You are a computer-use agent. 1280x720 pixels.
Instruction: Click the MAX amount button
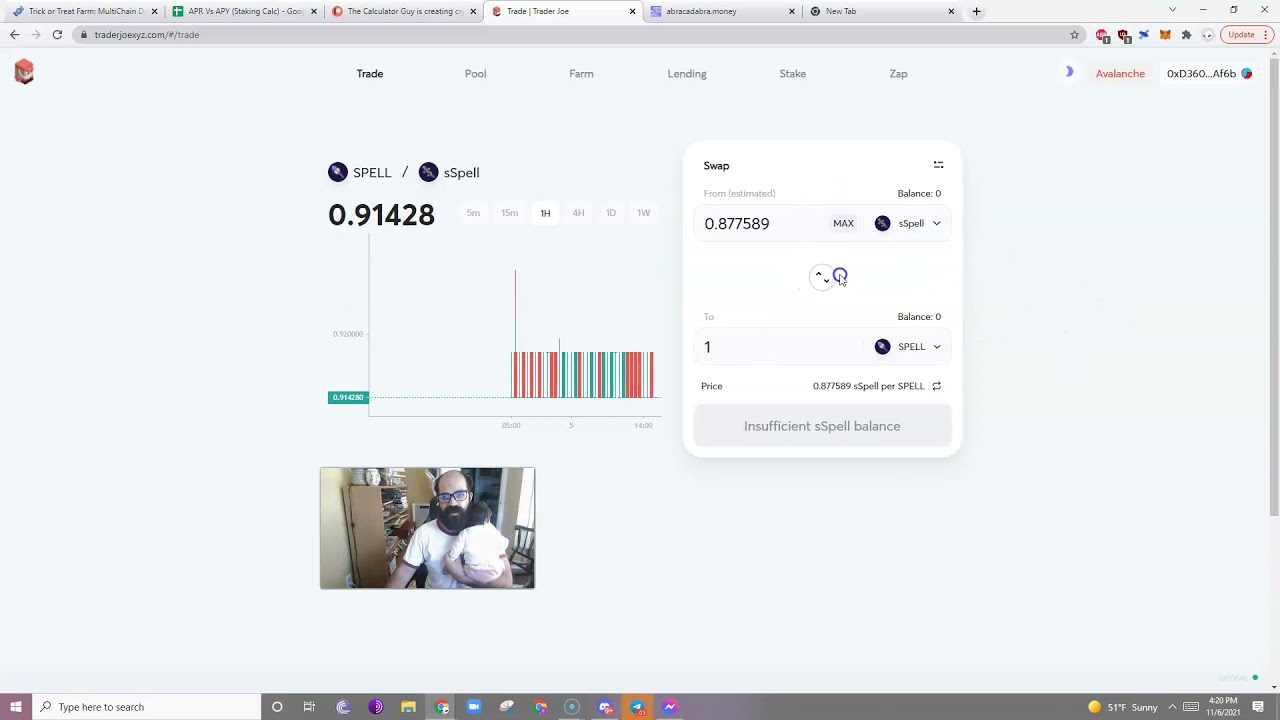coord(844,223)
